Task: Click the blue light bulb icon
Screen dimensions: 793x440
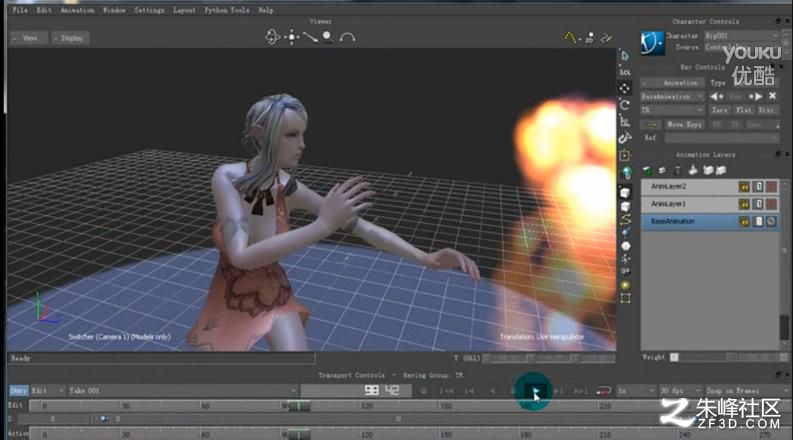Action: click(x=626, y=173)
